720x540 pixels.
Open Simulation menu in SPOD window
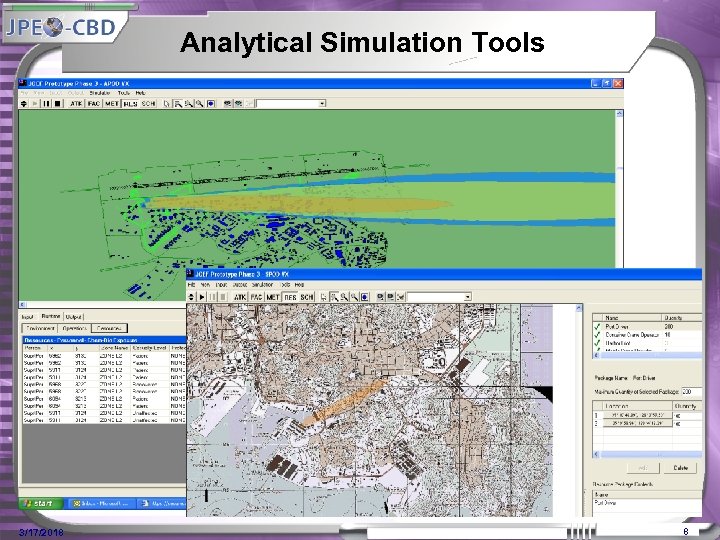click(263, 285)
